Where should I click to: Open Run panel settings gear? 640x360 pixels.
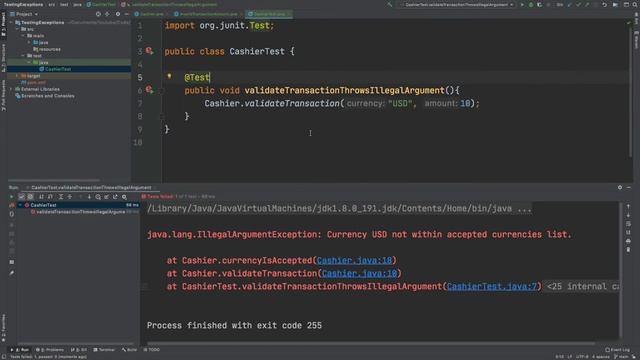click(620, 187)
